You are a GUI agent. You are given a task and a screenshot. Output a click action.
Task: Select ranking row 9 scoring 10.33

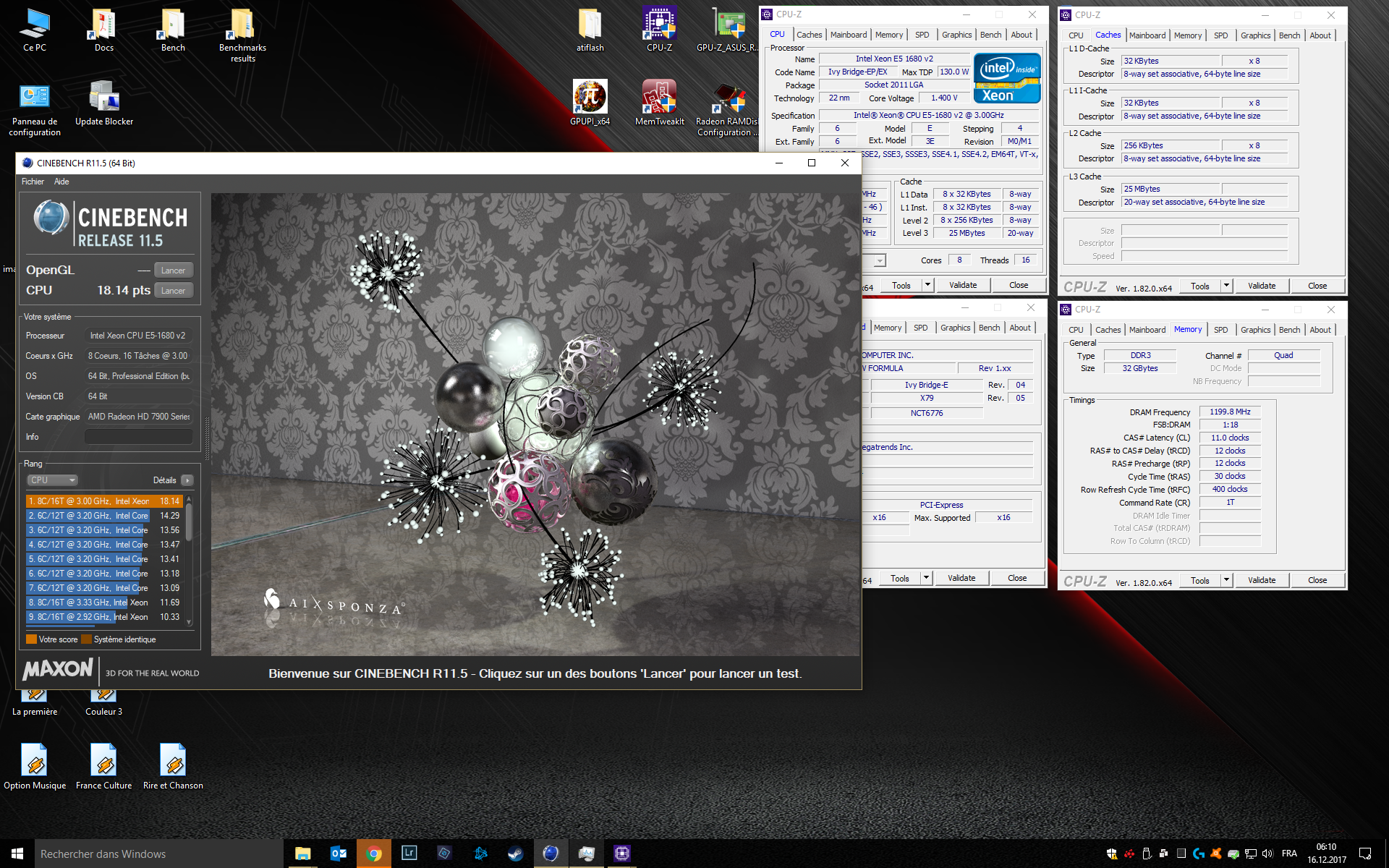(104, 617)
